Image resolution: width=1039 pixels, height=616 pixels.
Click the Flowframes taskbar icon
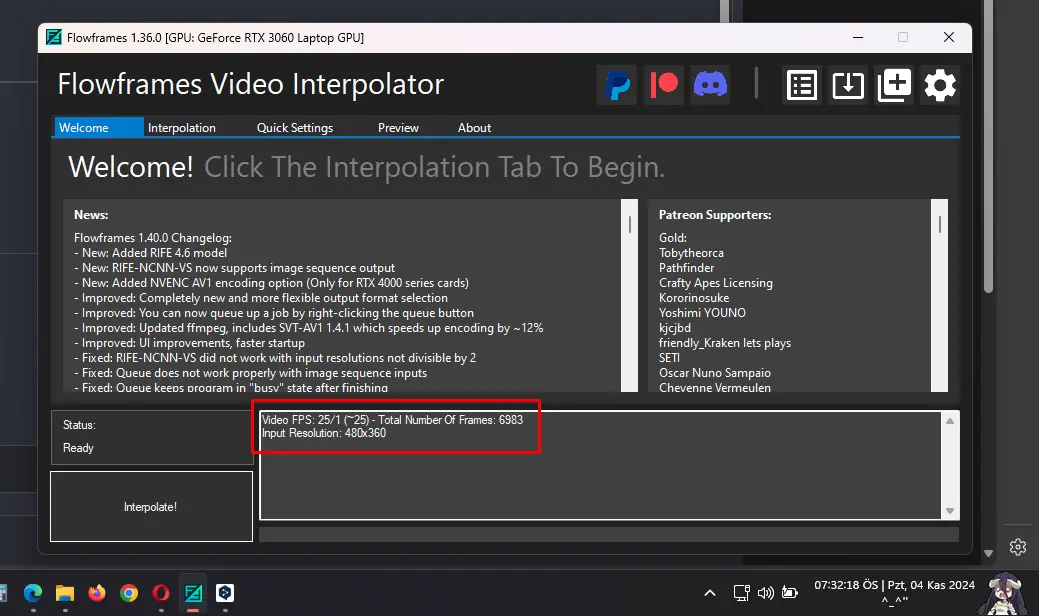point(193,593)
